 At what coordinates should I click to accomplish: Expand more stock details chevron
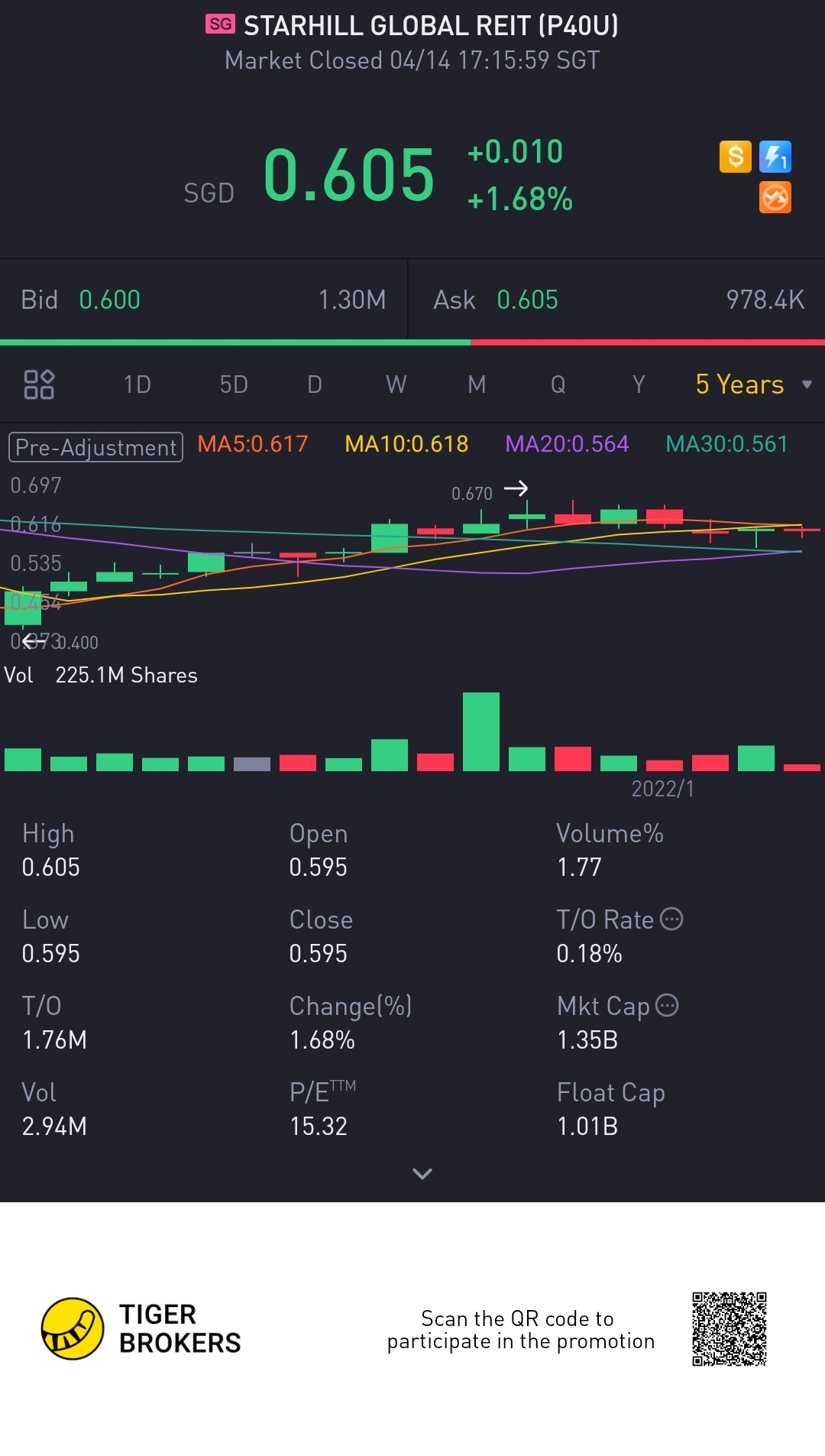[422, 1173]
